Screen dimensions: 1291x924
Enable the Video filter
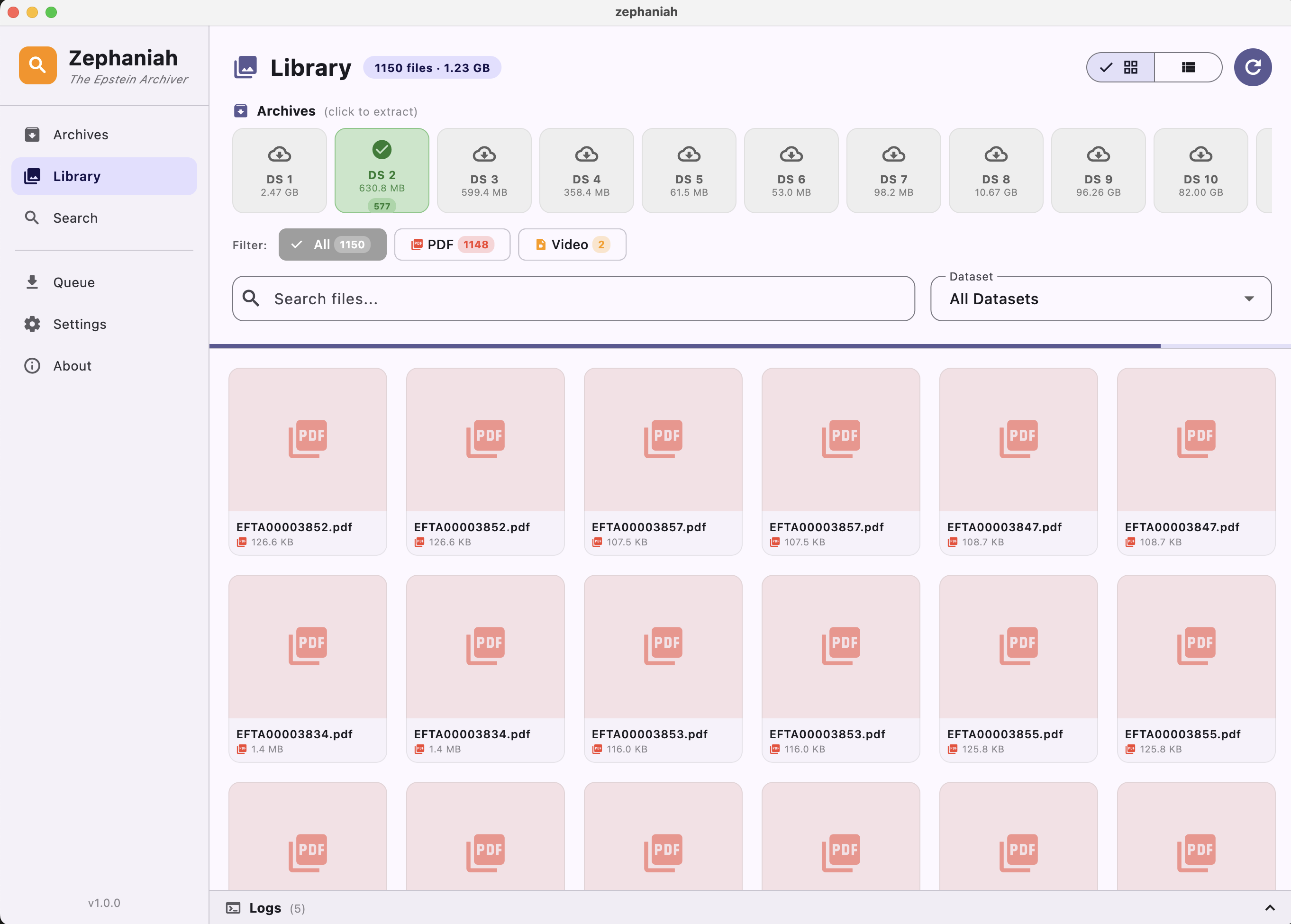pos(571,244)
